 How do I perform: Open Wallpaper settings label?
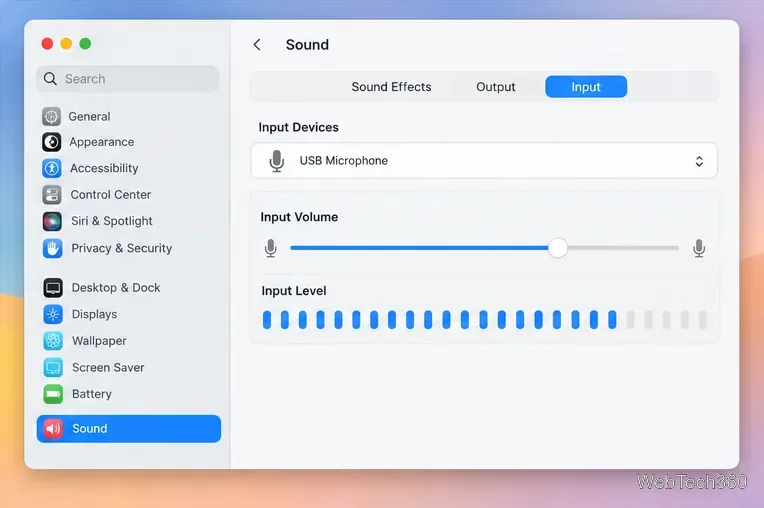coord(99,341)
